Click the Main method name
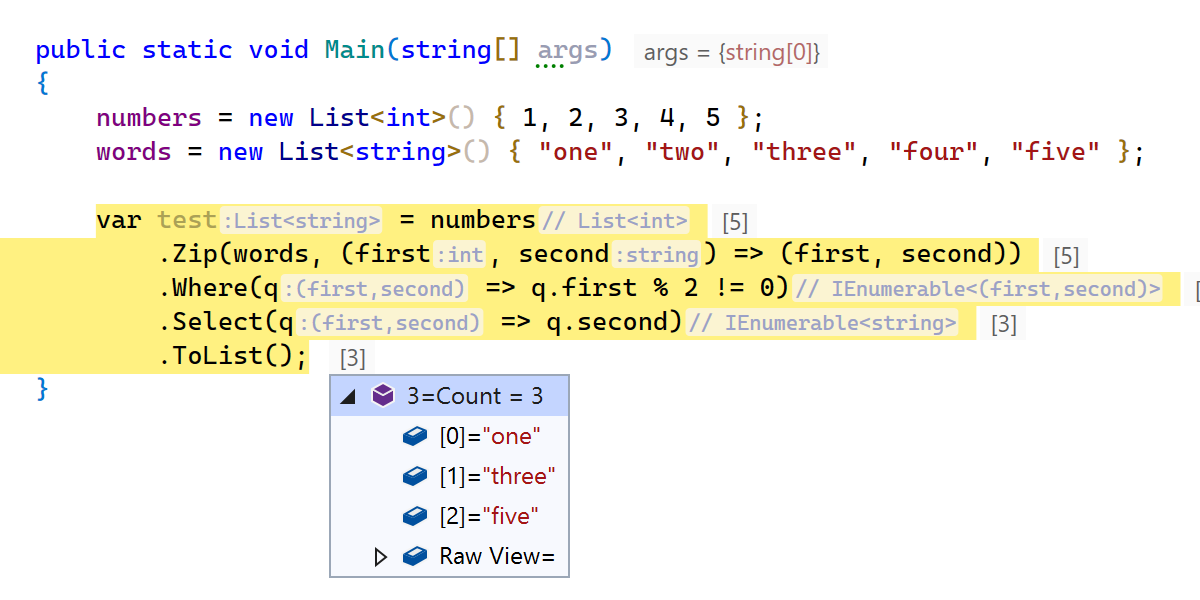Image resolution: width=1200 pixels, height=600 pixels. tap(355, 50)
